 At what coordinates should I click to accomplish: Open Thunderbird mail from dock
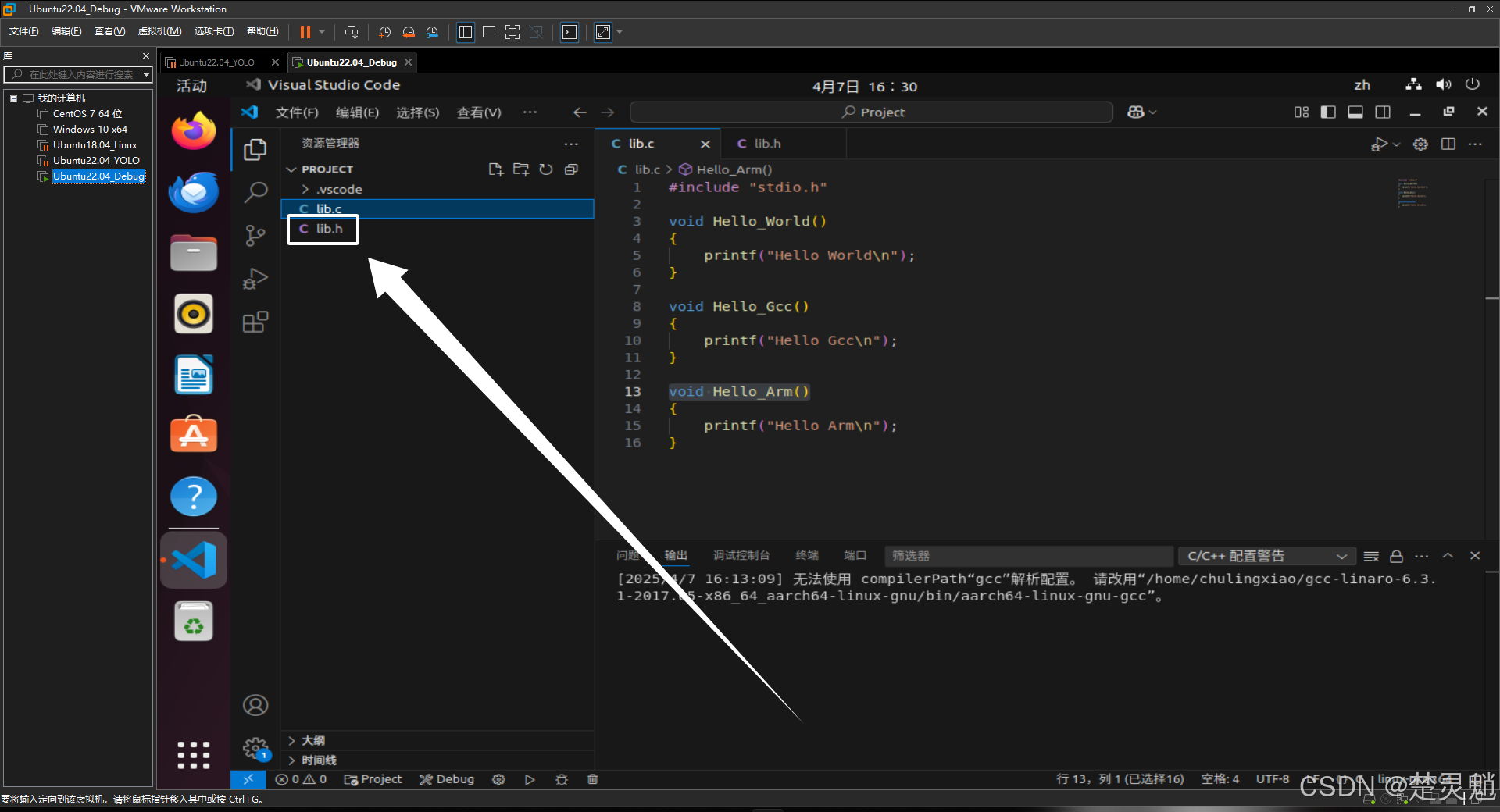coord(194,192)
